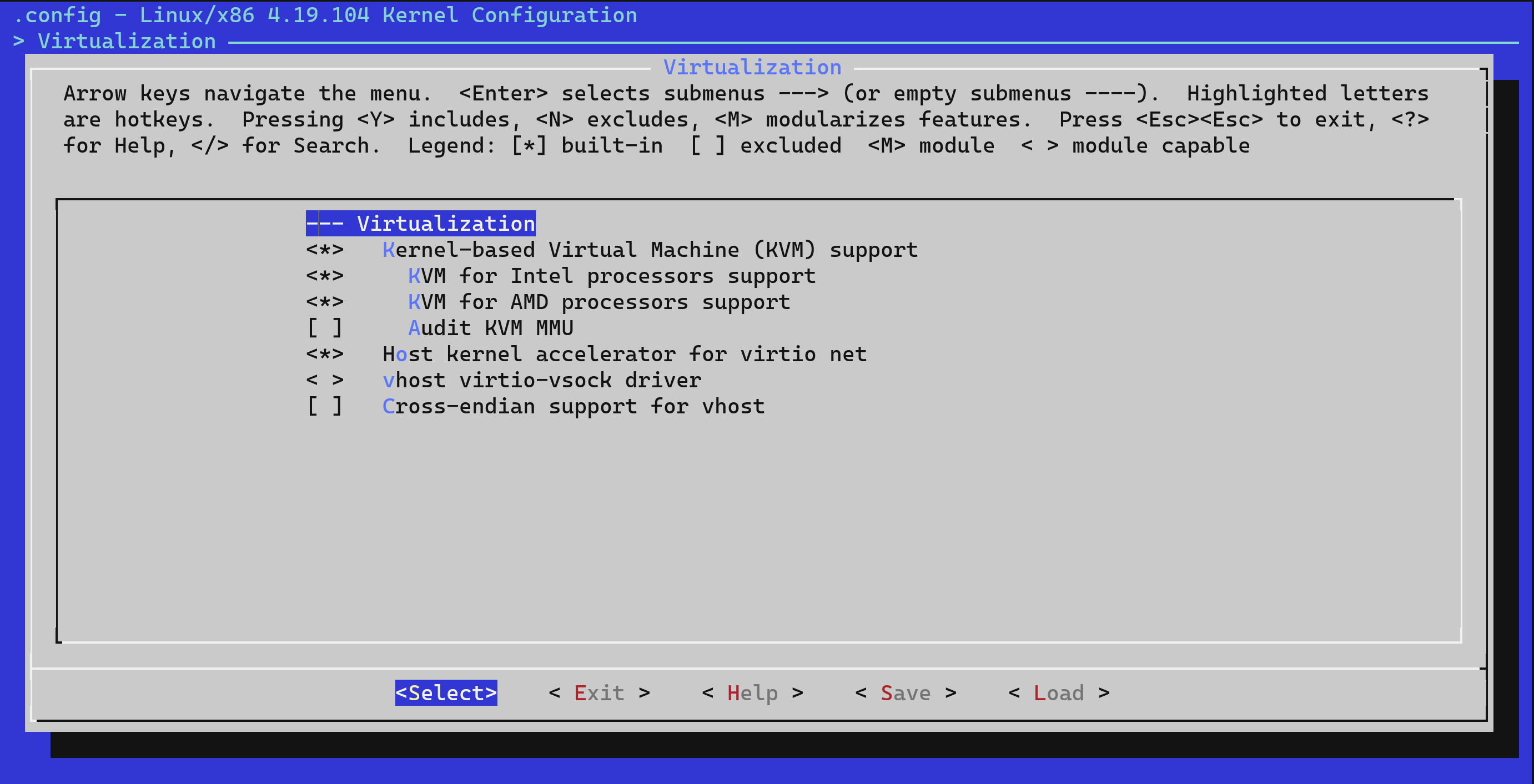This screenshot has height=784, width=1534.
Task: Click the '.config - Linux/x86 4.19.104 Kernel Configuration' header
Action: pos(325,15)
